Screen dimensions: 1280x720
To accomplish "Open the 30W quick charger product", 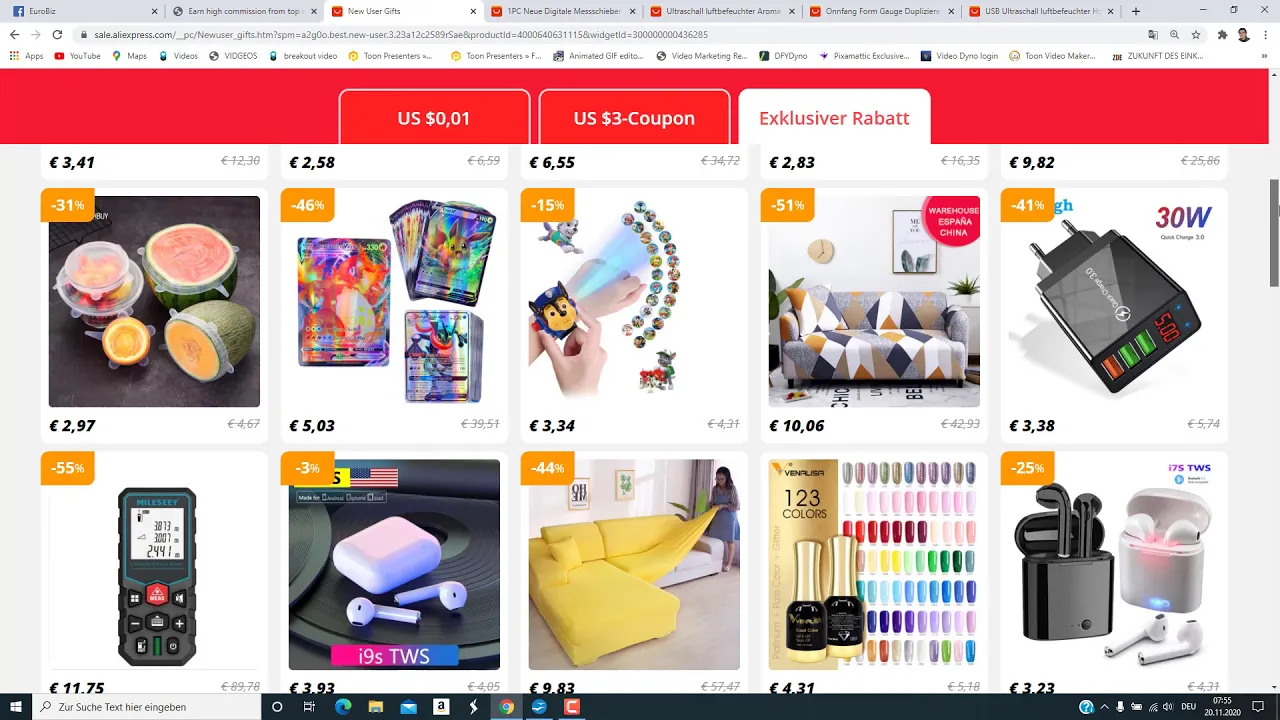I will point(1114,315).
